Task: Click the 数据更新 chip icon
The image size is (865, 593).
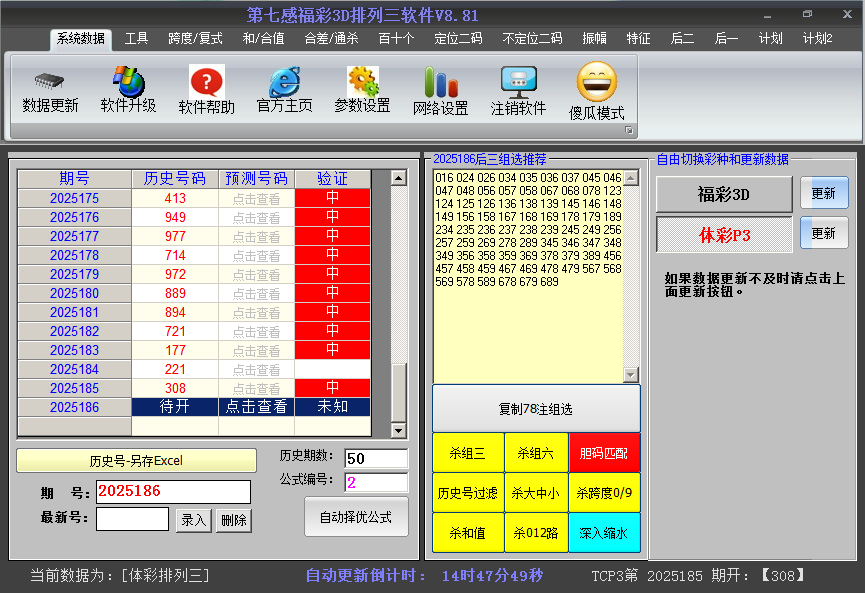Action: [50, 92]
